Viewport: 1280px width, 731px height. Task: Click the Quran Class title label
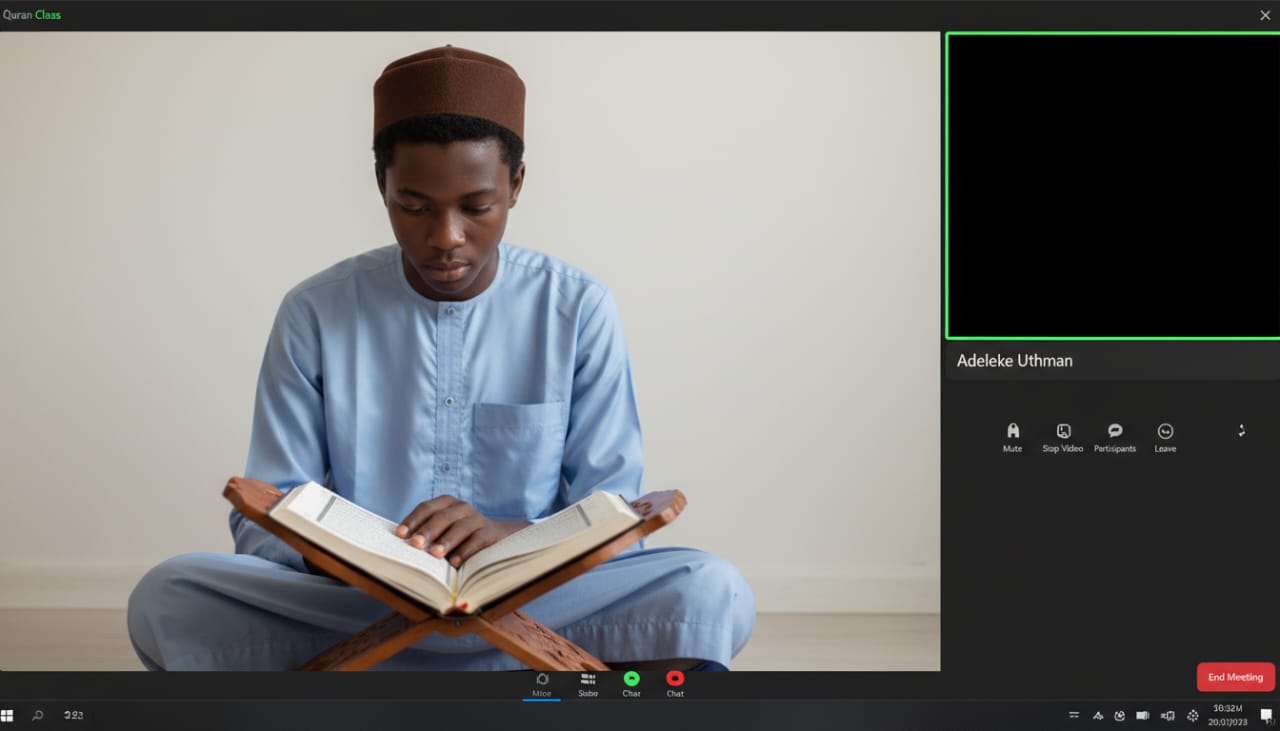coord(33,15)
